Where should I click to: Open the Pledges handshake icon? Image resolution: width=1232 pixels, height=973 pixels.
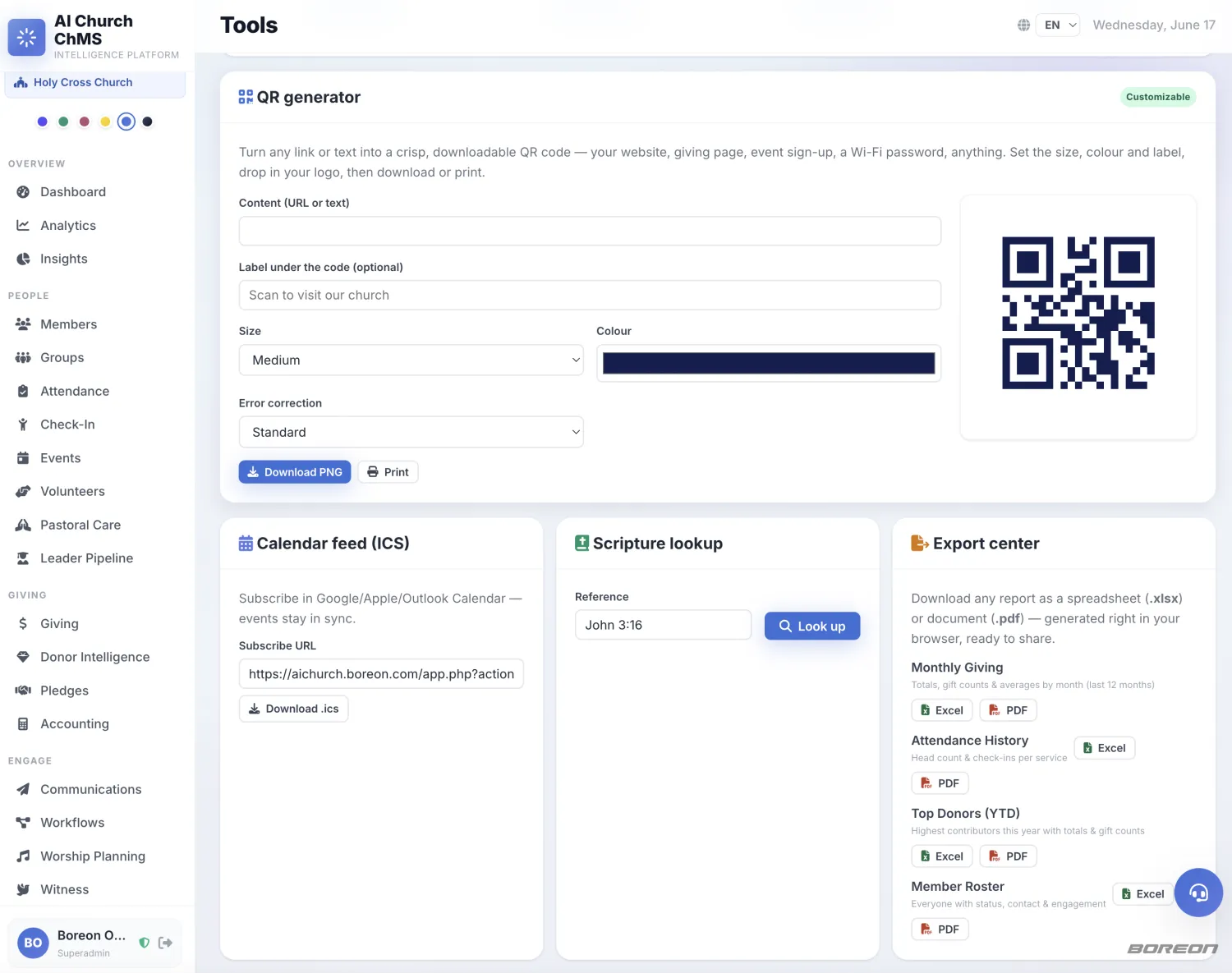(x=23, y=691)
